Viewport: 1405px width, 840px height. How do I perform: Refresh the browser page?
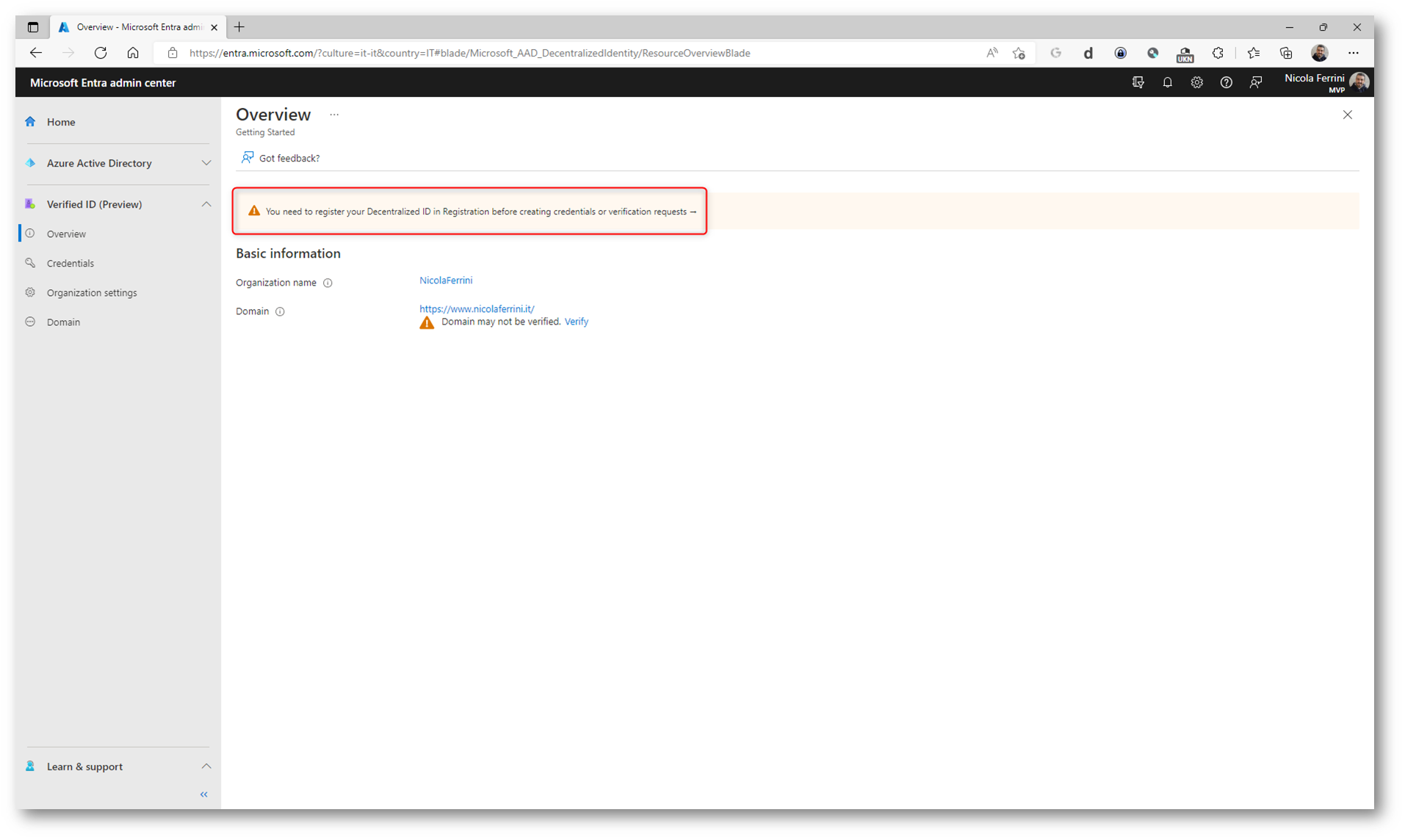[101, 53]
